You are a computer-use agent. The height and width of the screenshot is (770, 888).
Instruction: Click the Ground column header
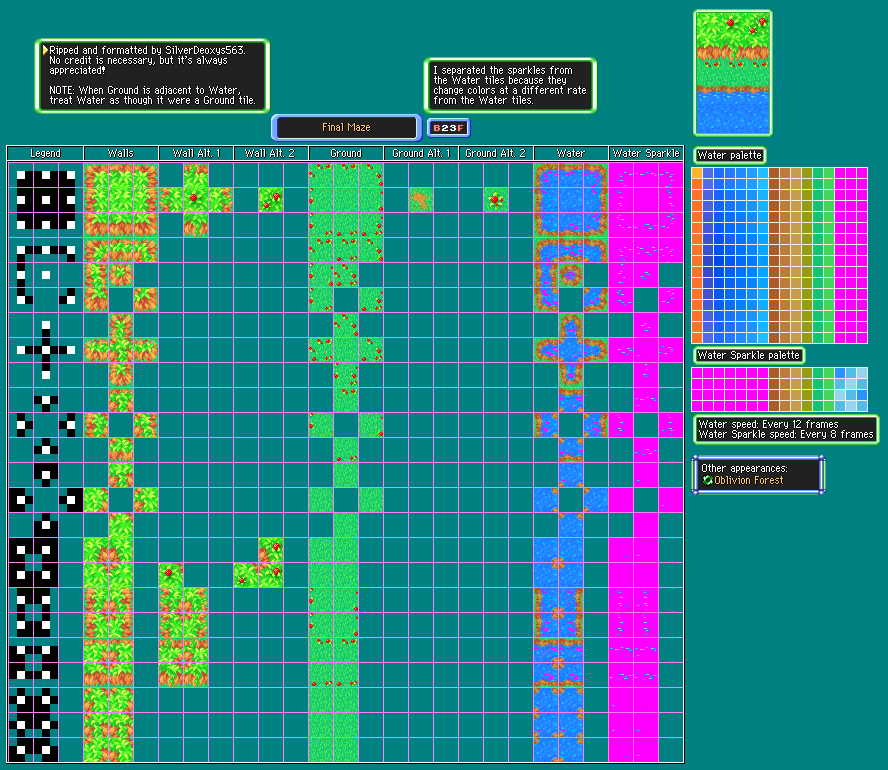pos(346,153)
